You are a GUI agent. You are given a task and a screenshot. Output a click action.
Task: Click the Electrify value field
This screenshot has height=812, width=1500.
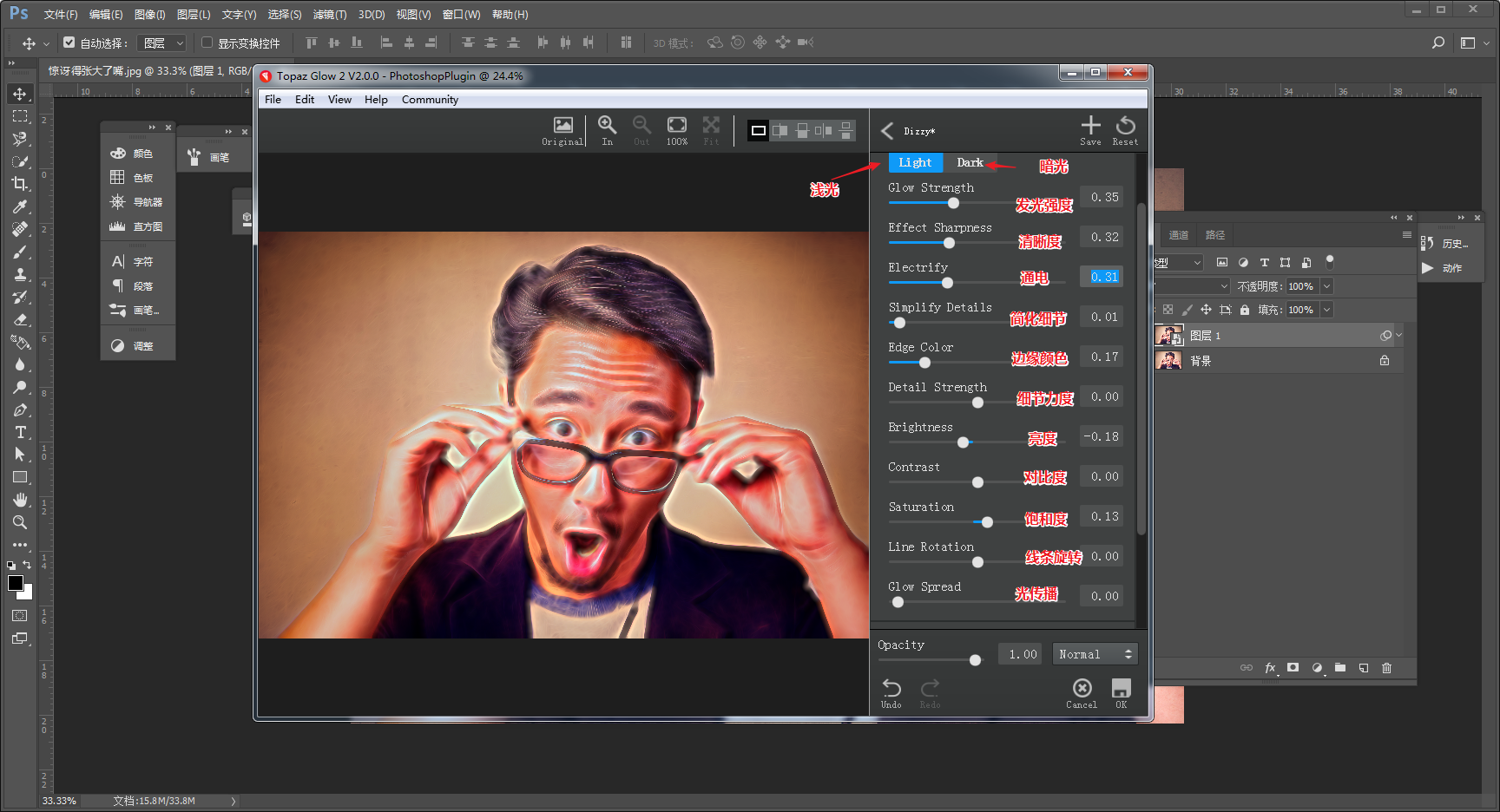tap(1102, 277)
